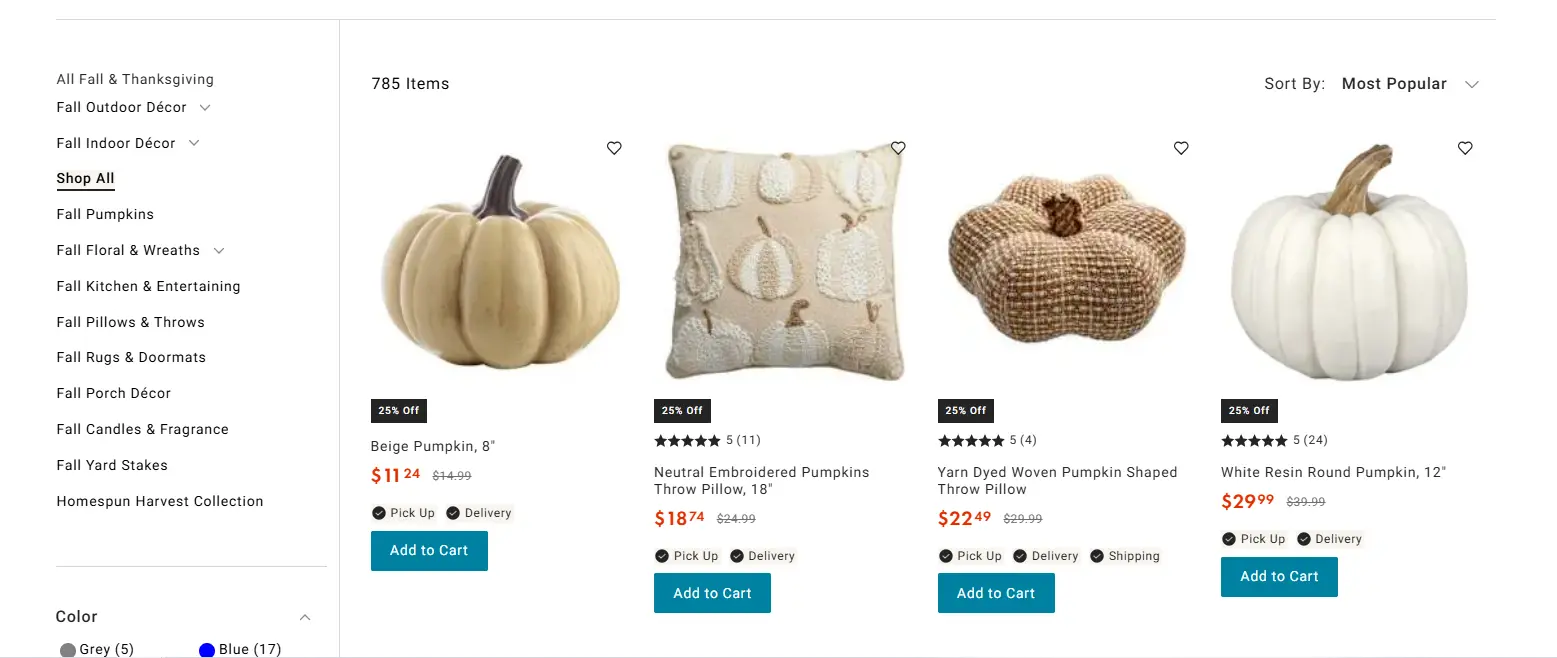Toggle the 25% Off badge on Beige Pumpkin
1557x658 pixels.
click(x=398, y=410)
